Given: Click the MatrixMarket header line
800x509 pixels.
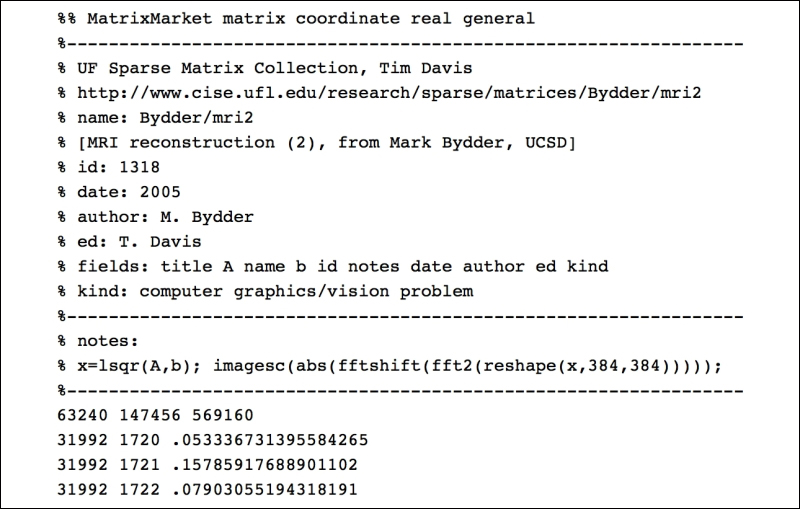Looking at the screenshot, I should [x=296, y=19].
